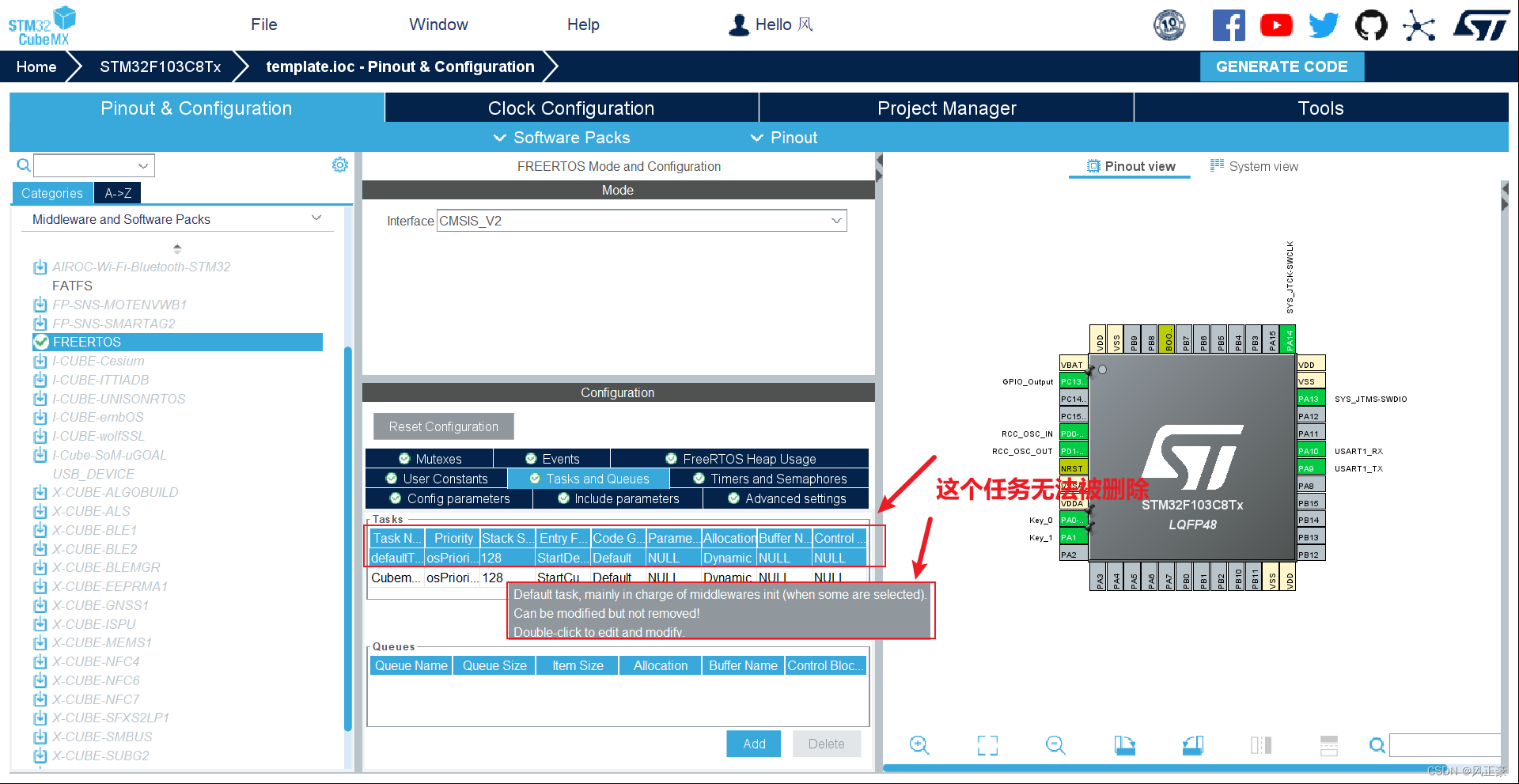This screenshot has height=784, width=1519.
Task: Click the STM32CubeMX logo
Action: coord(42,26)
